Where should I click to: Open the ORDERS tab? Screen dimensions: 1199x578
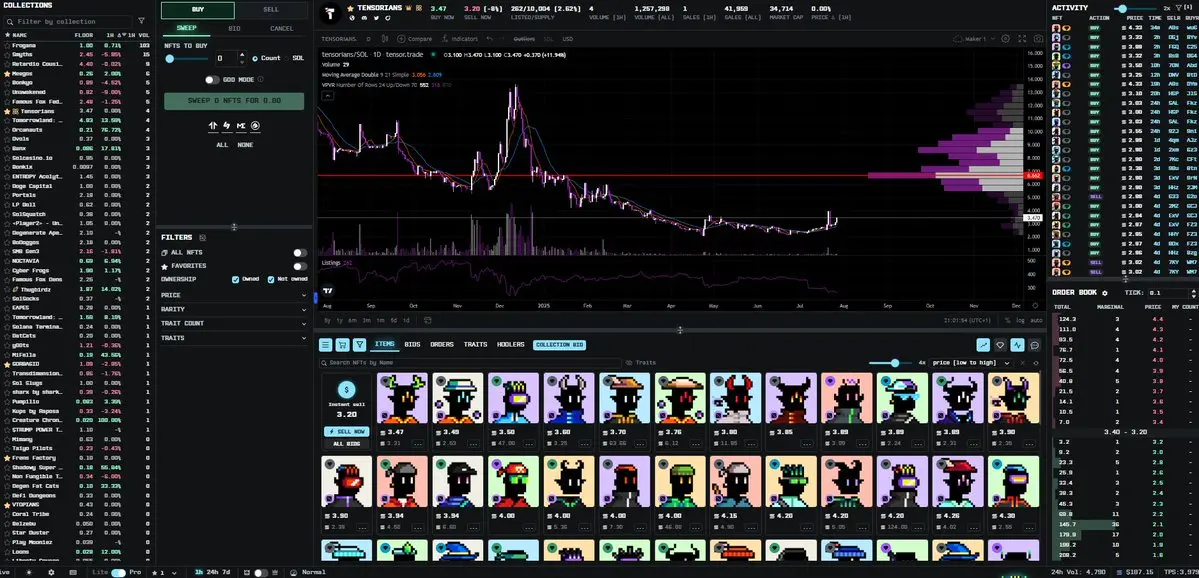click(x=442, y=345)
